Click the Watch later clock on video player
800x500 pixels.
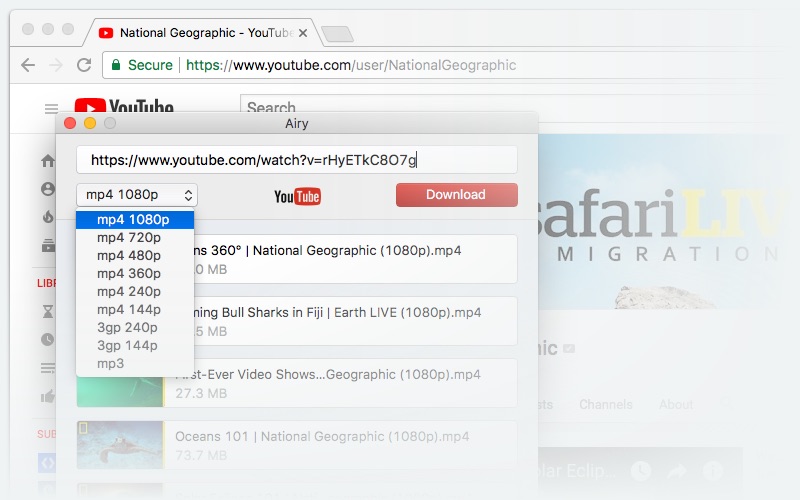coord(641,470)
